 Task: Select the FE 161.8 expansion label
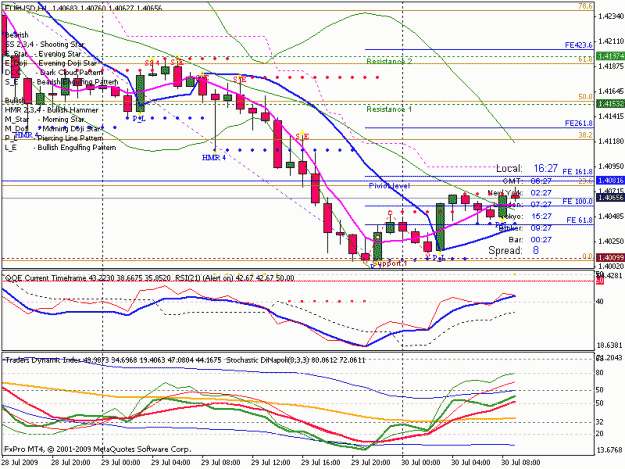click(577, 172)
